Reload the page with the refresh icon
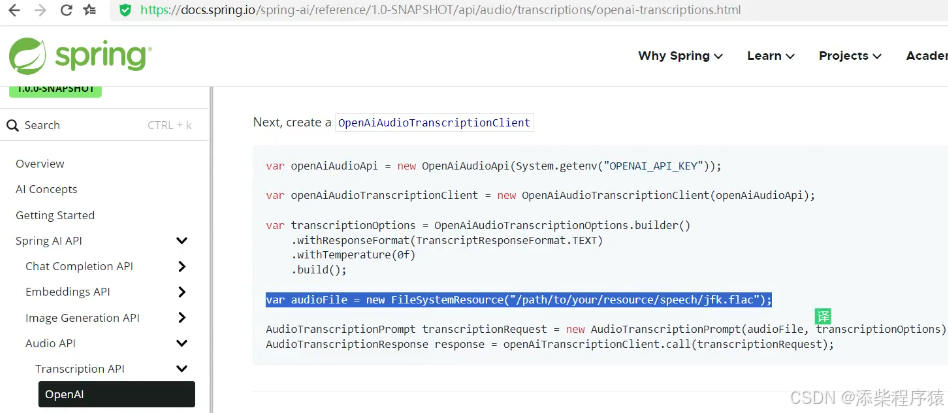The image size is (948, 413). [67, 10]
